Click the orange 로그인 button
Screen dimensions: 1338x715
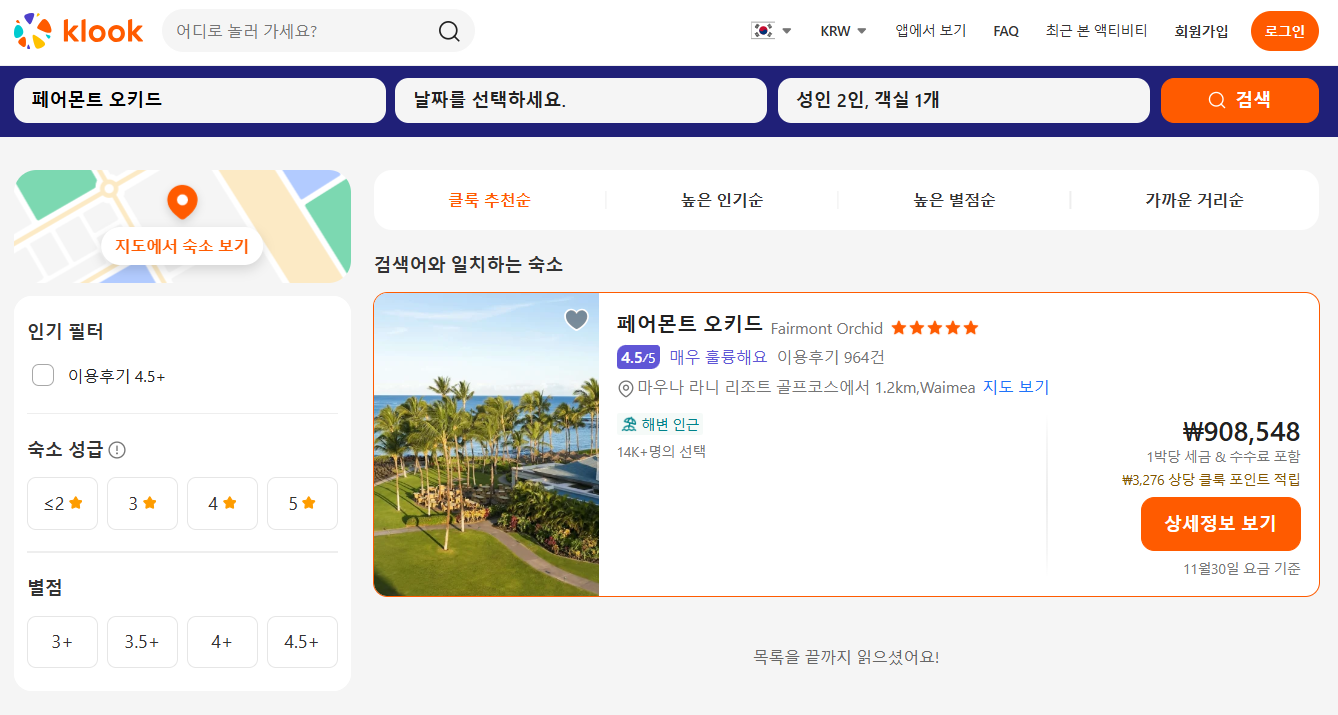point(1285,31)
